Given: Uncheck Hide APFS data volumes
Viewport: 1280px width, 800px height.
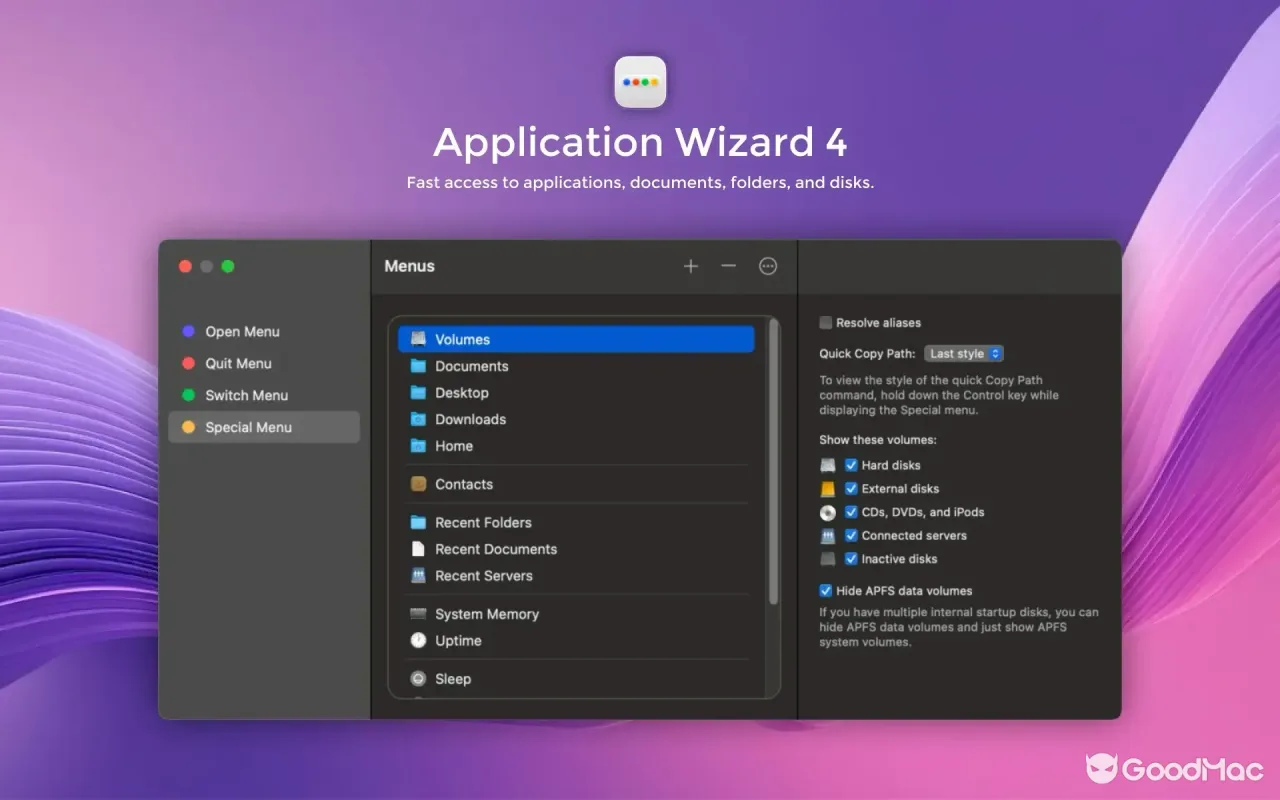Looking at the screenshot, I should (825, 591).
